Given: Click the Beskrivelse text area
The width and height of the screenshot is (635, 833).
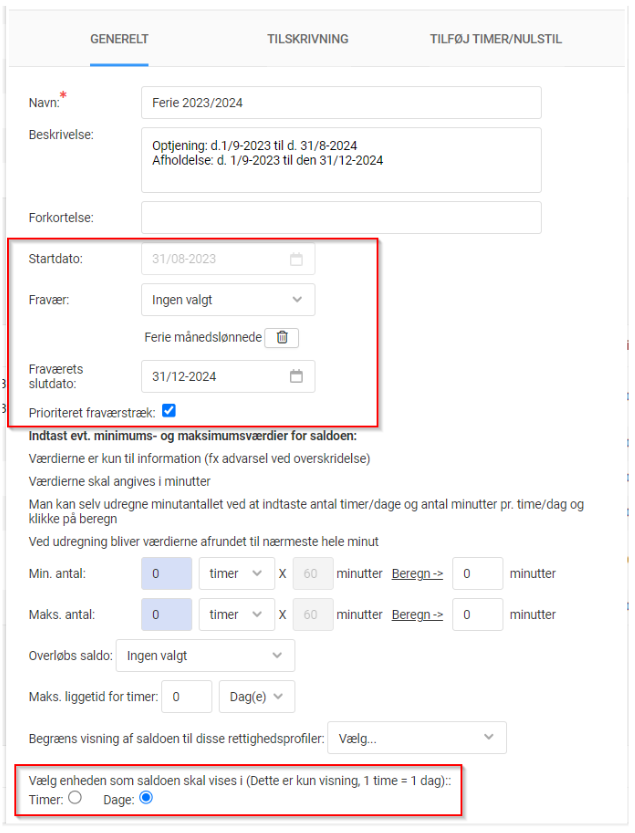Looking at the screenshot, I should [341, 159].
